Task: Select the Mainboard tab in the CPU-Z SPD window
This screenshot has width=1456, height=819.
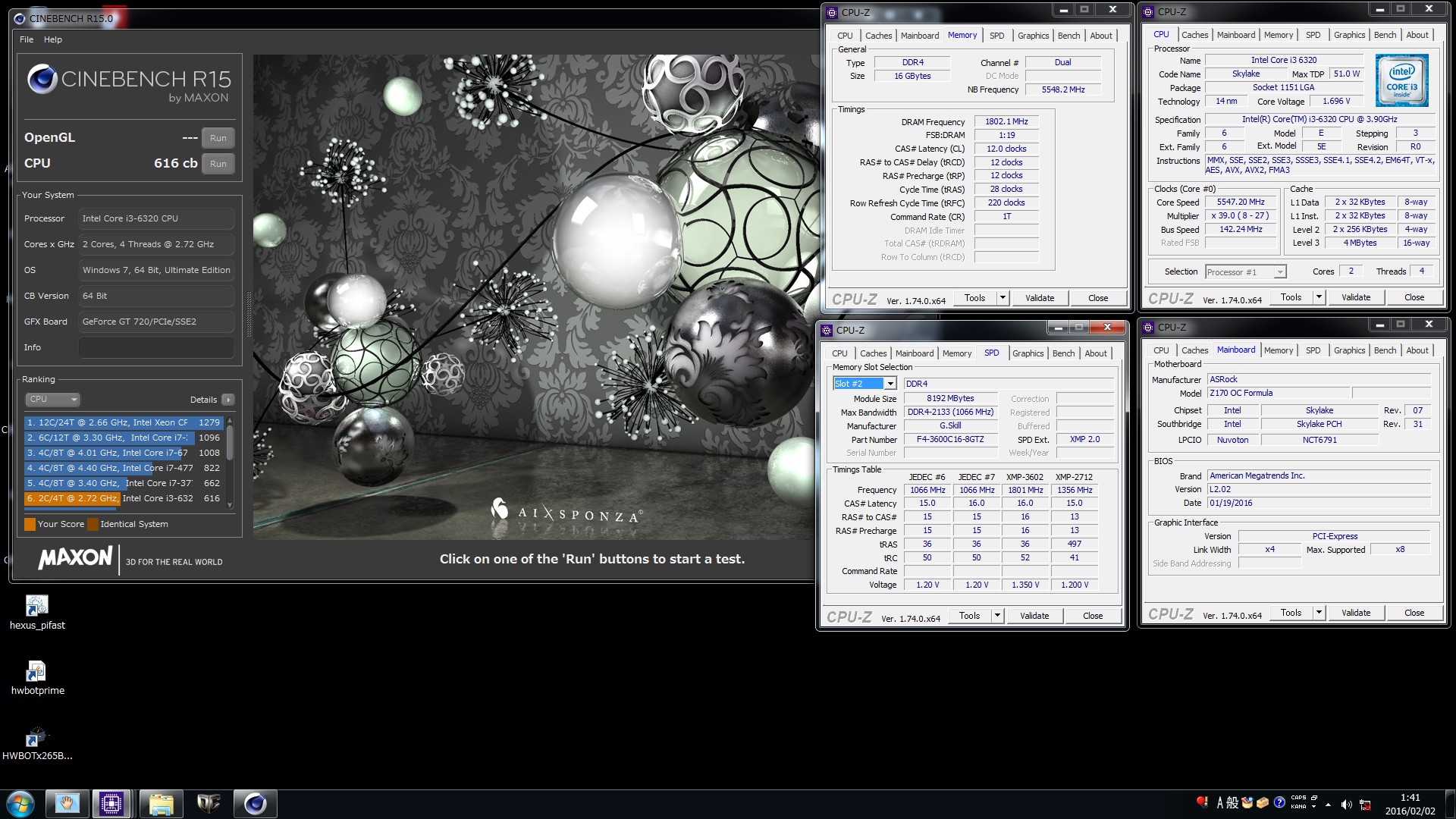Action: pyautogui.click(x=915, y=353)
